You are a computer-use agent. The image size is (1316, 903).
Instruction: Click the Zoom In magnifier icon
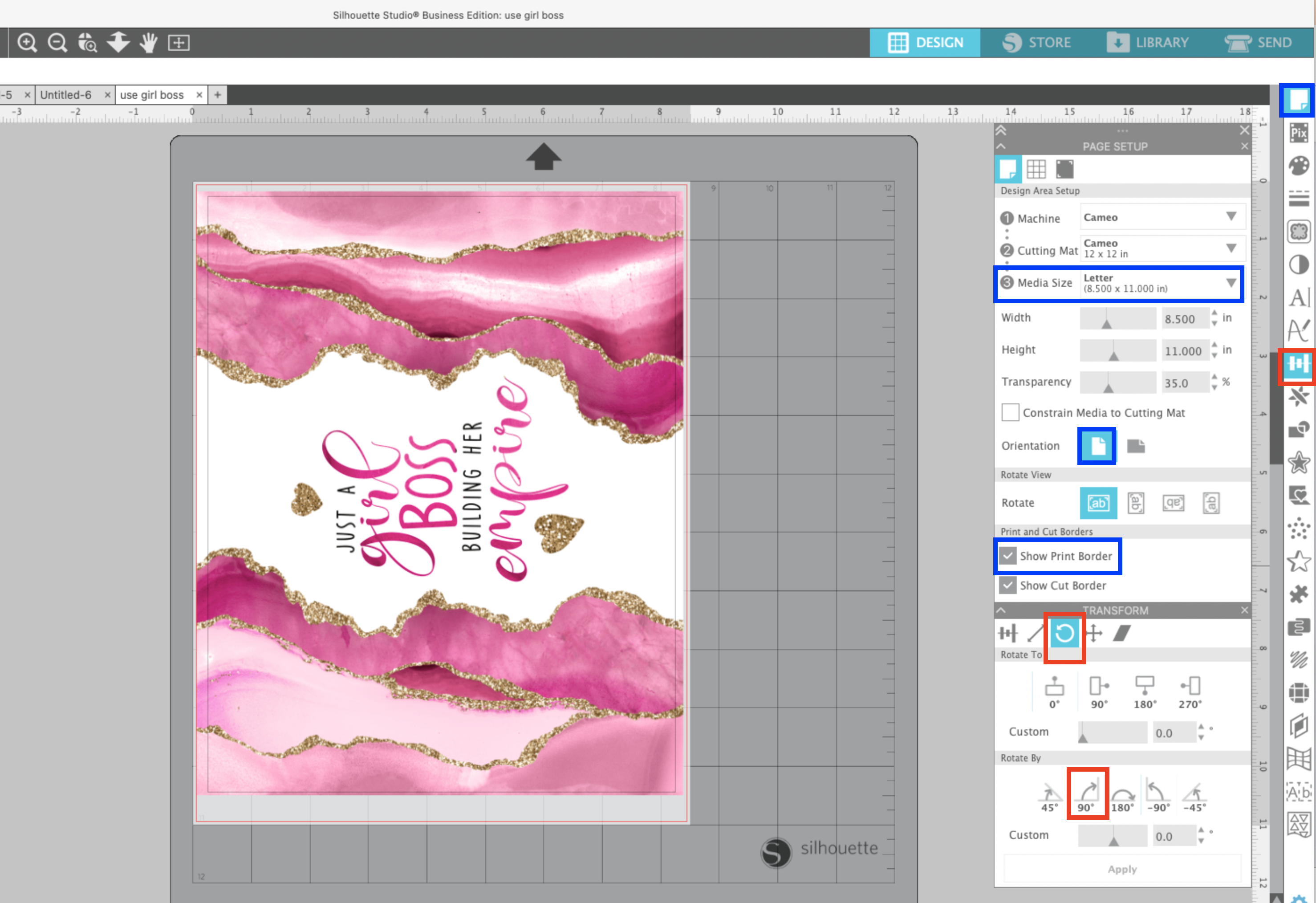(x=27, y=42)
